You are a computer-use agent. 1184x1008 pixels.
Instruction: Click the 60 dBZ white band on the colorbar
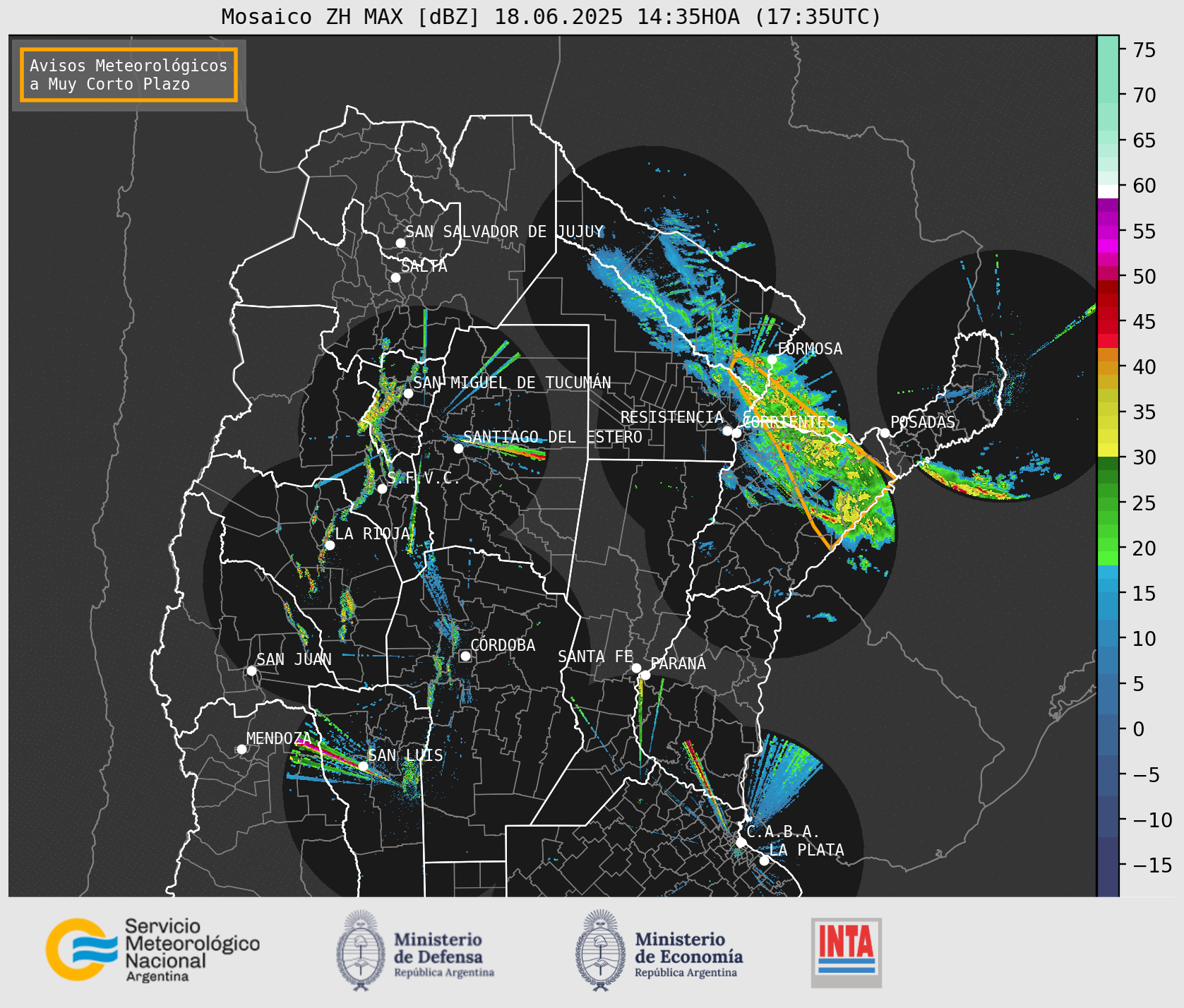coord(1108,191)
